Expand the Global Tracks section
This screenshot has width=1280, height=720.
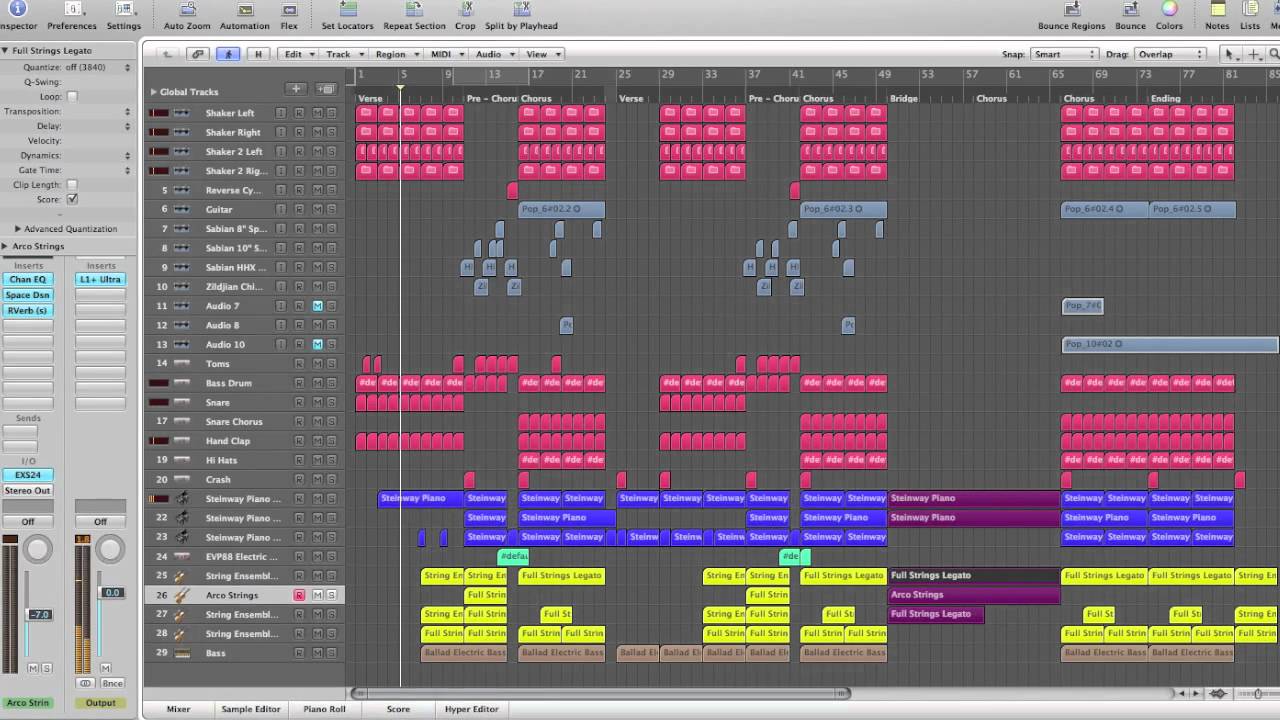[x=153, y=92]
